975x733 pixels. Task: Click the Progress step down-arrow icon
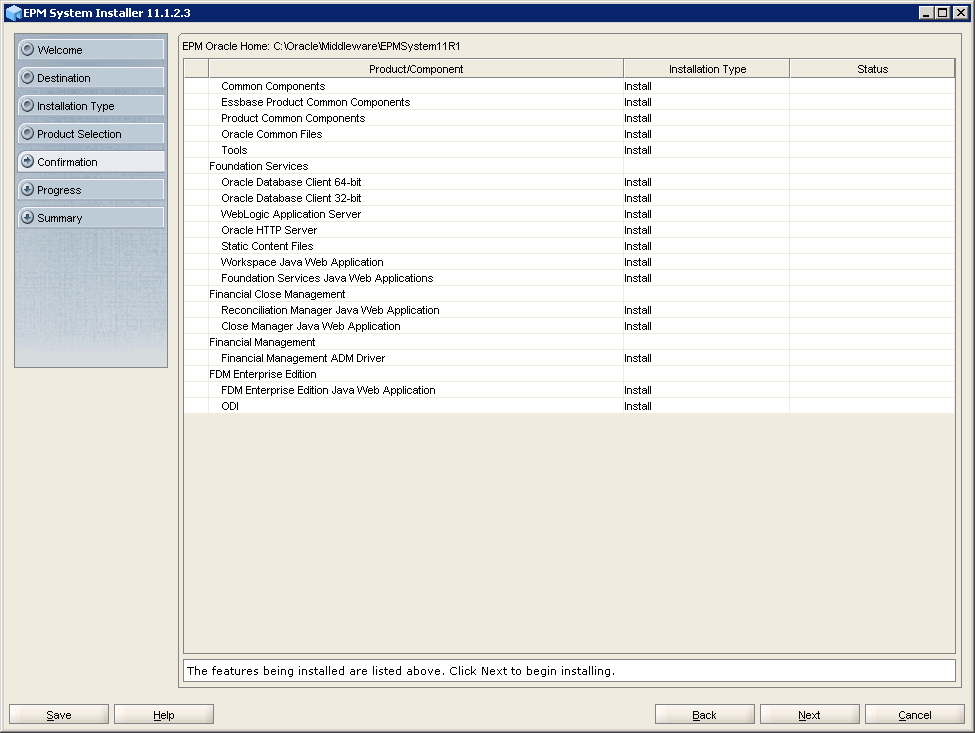coord(27,189)
